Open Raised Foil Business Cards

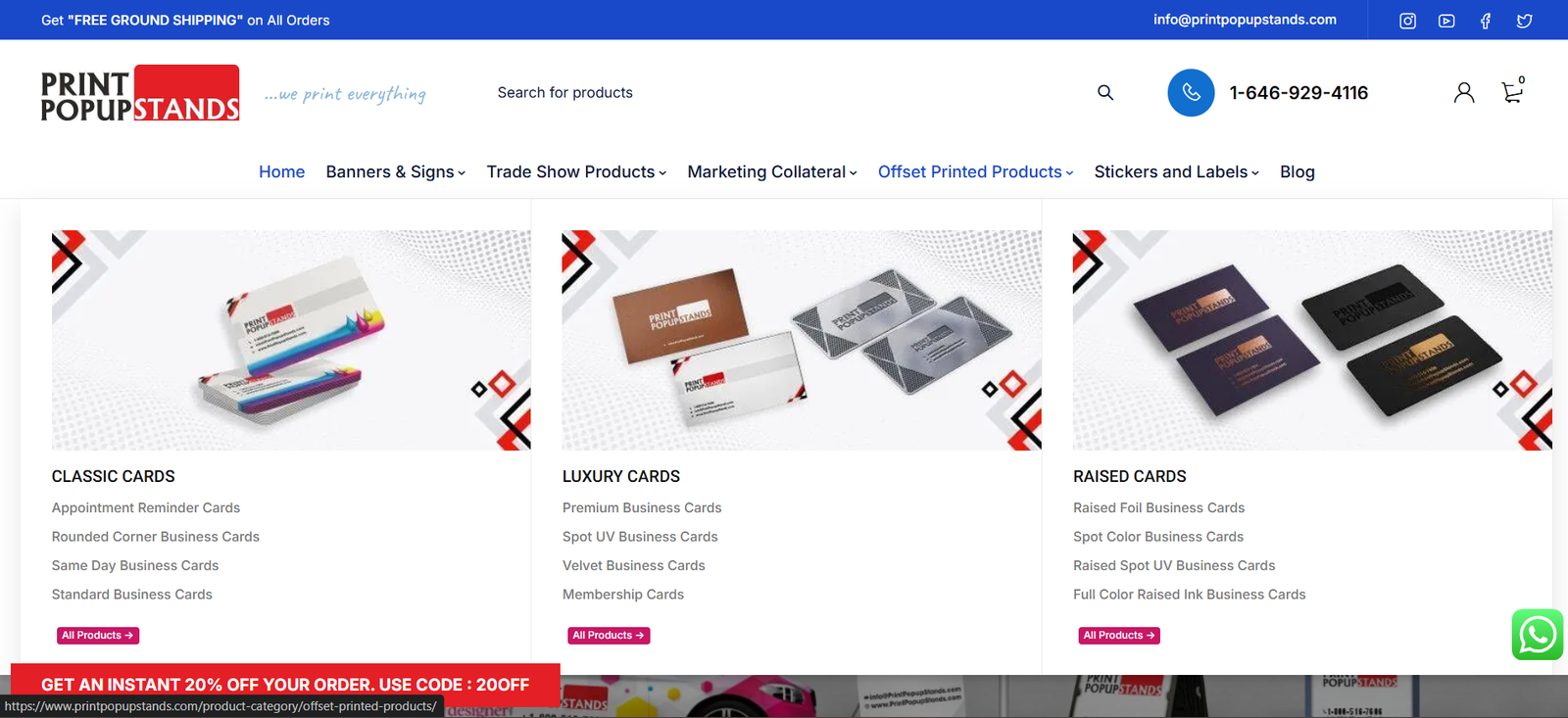[x=1158, y=507]
